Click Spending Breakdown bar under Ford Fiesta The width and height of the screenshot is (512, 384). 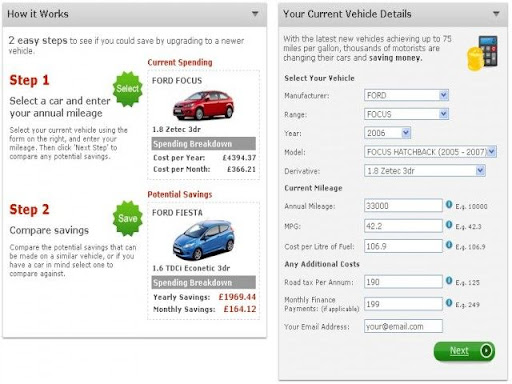click(x=204, y=282)
